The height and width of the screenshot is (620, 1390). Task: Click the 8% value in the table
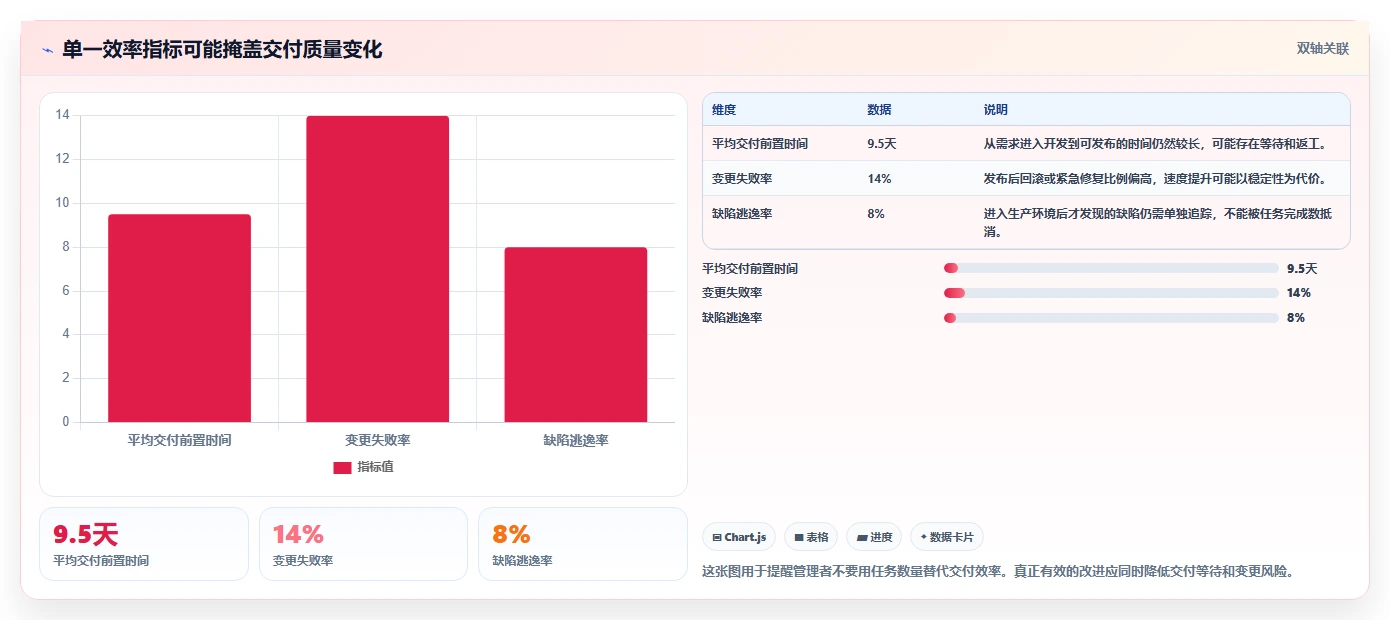[x=876, y=214]
